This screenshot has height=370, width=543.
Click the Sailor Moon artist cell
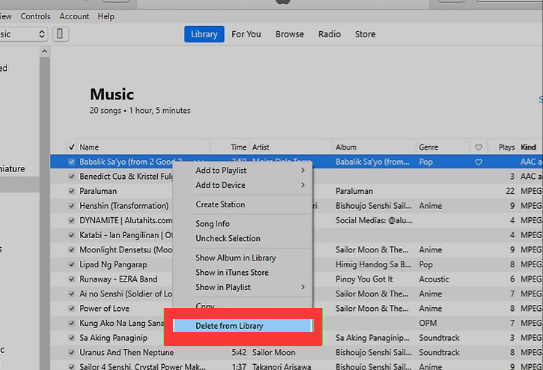(x=274, y=352)
